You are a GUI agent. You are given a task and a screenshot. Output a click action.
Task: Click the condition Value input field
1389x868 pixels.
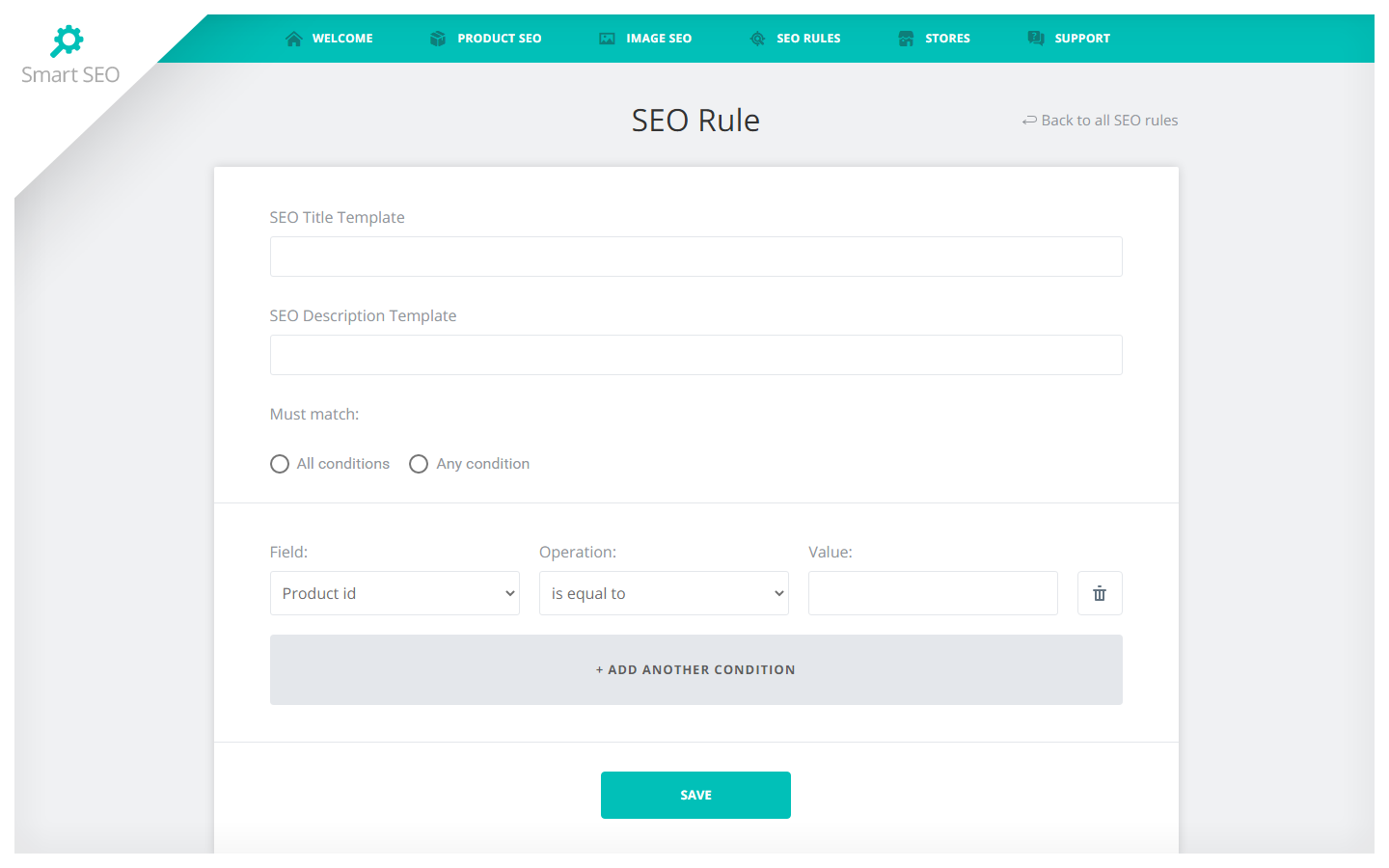point(933,593)
